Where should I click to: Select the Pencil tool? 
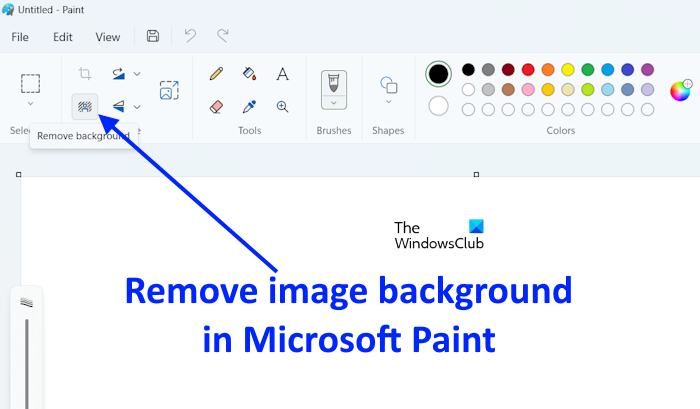pyautogui.click(x=216, y=74)
